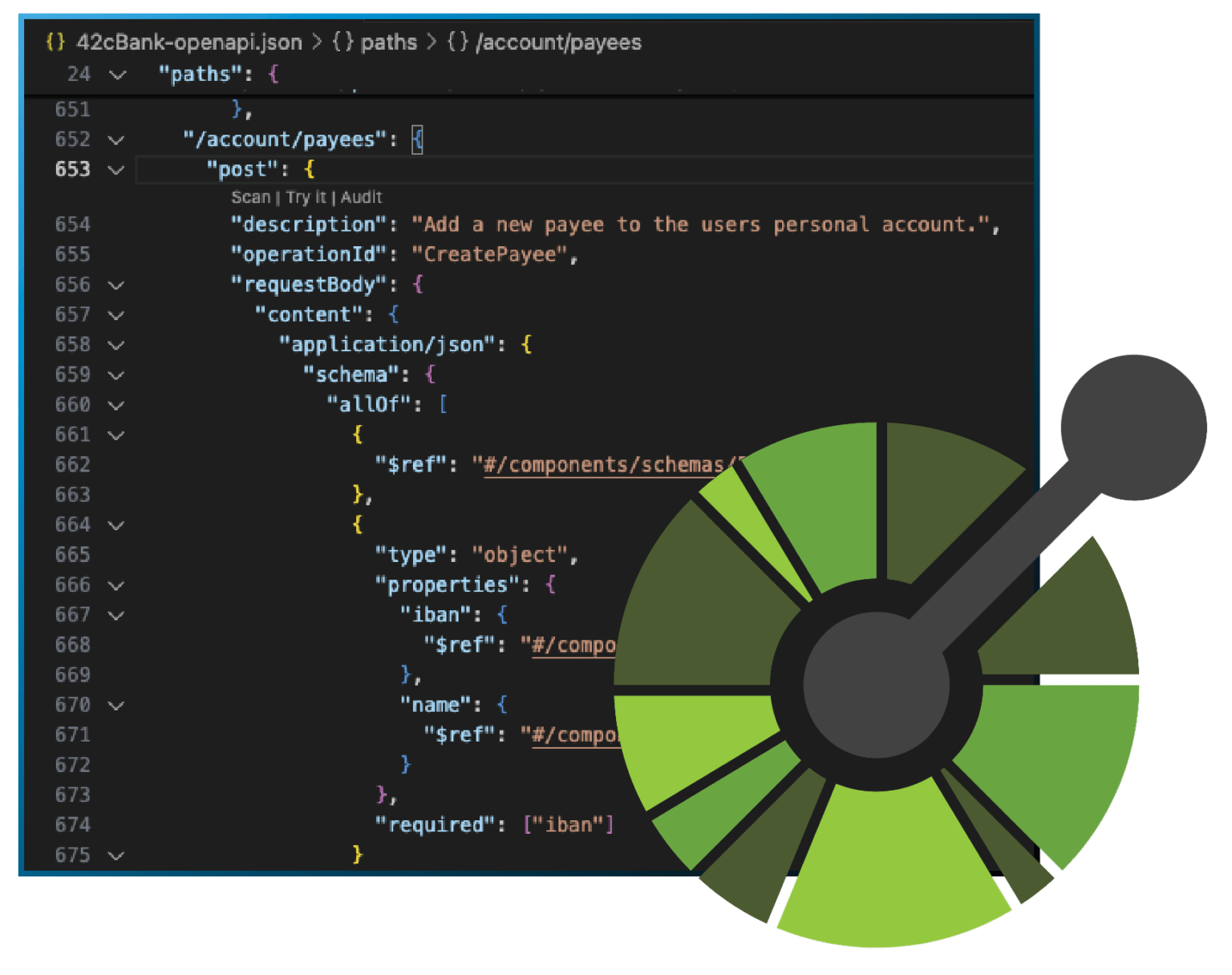The width and height of the screenshot is (1232, 975).
Task: Run Audit from the code lens
Action: (x=361, y=197)
